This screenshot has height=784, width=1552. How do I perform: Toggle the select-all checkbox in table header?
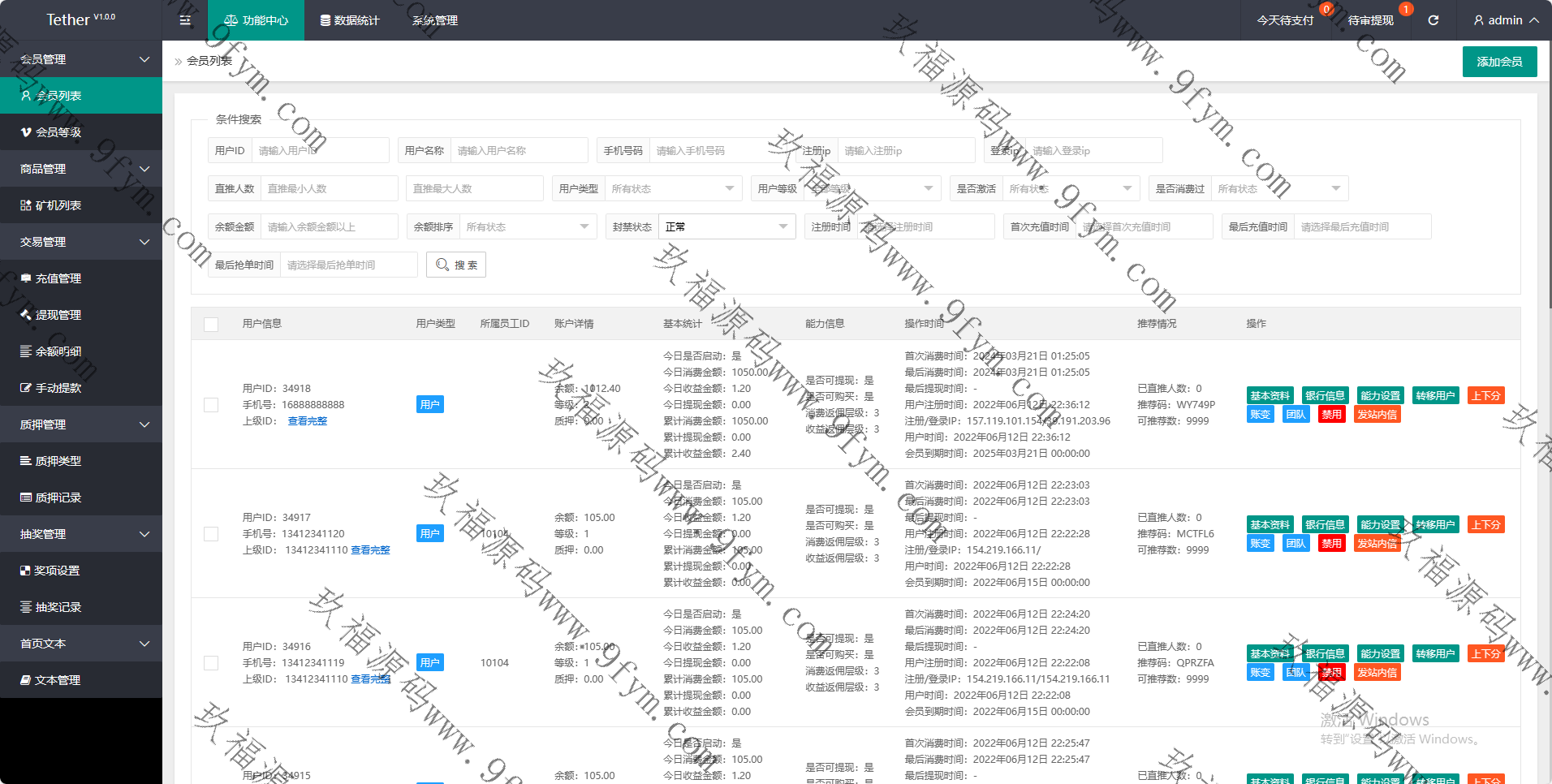click(211, 324)
